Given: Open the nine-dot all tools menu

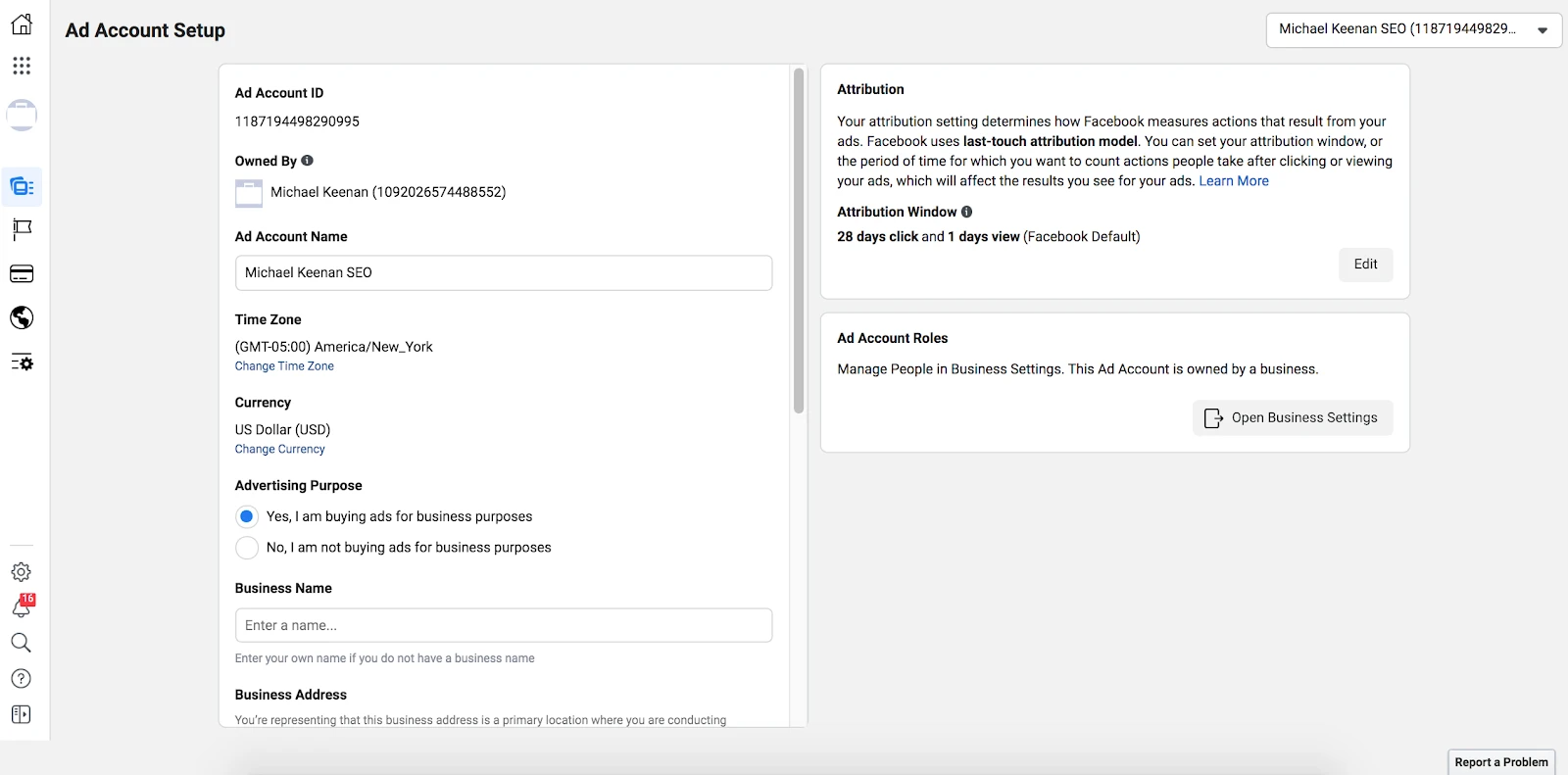Looking at the screenshot, I should (22, 66).
